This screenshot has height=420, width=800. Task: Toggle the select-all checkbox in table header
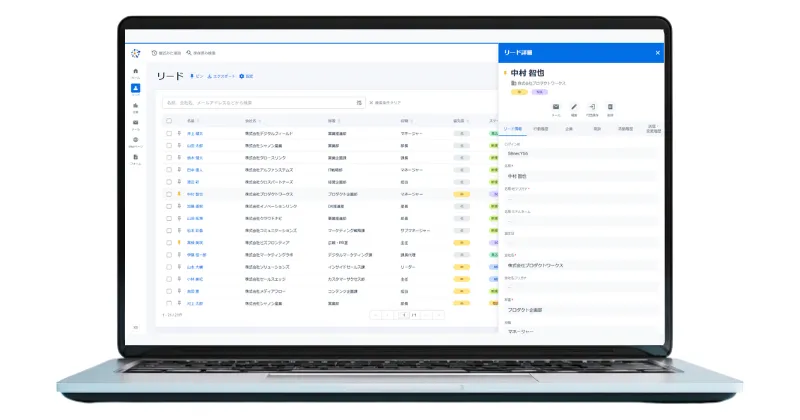pyautogui.click(x=168, y=120)
